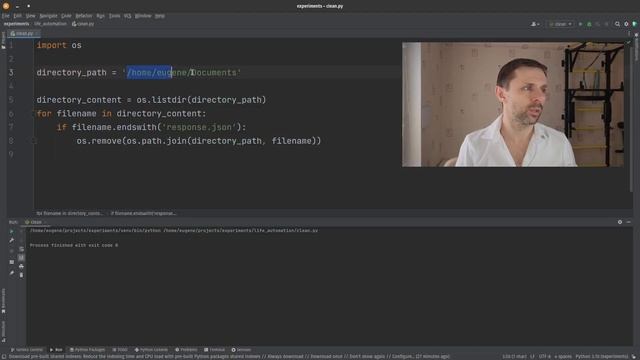Click the print icon in Run console
This screenshot has width=640, height=360.
[21, 267]
